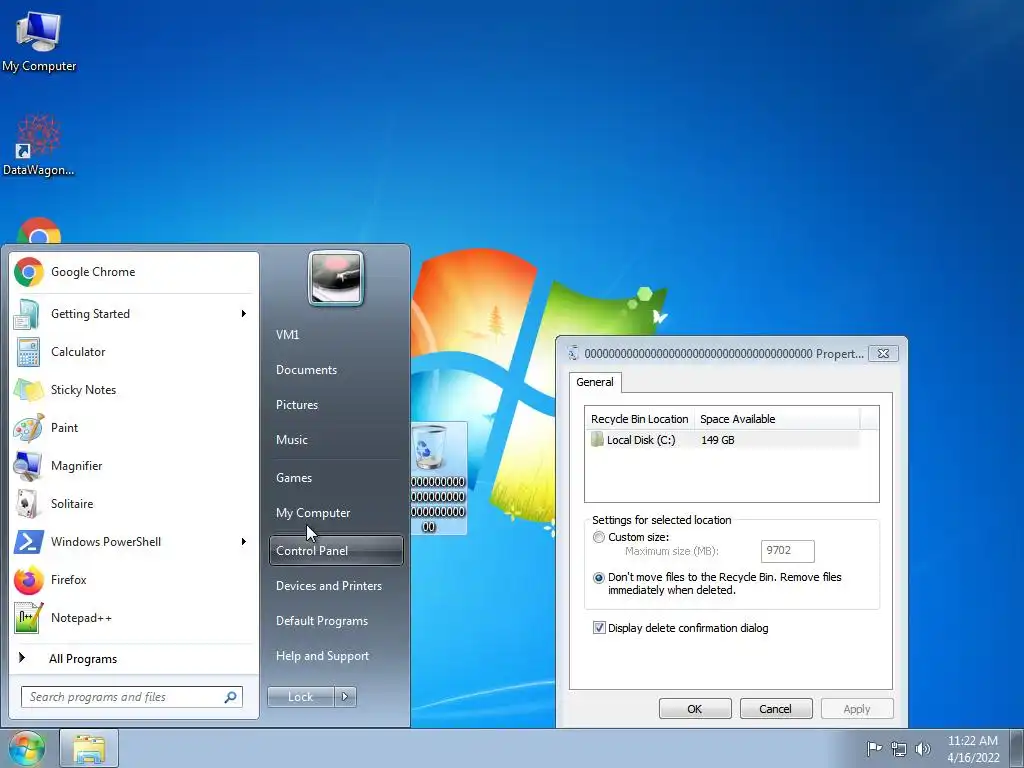Select the General tab in Properties dialog

[x=594, y=383]
